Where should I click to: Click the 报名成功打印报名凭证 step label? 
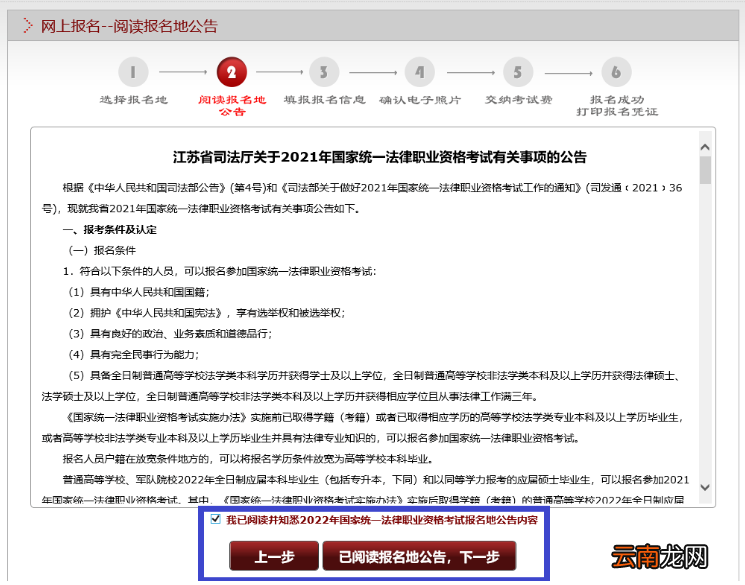[x=617, y=105]
